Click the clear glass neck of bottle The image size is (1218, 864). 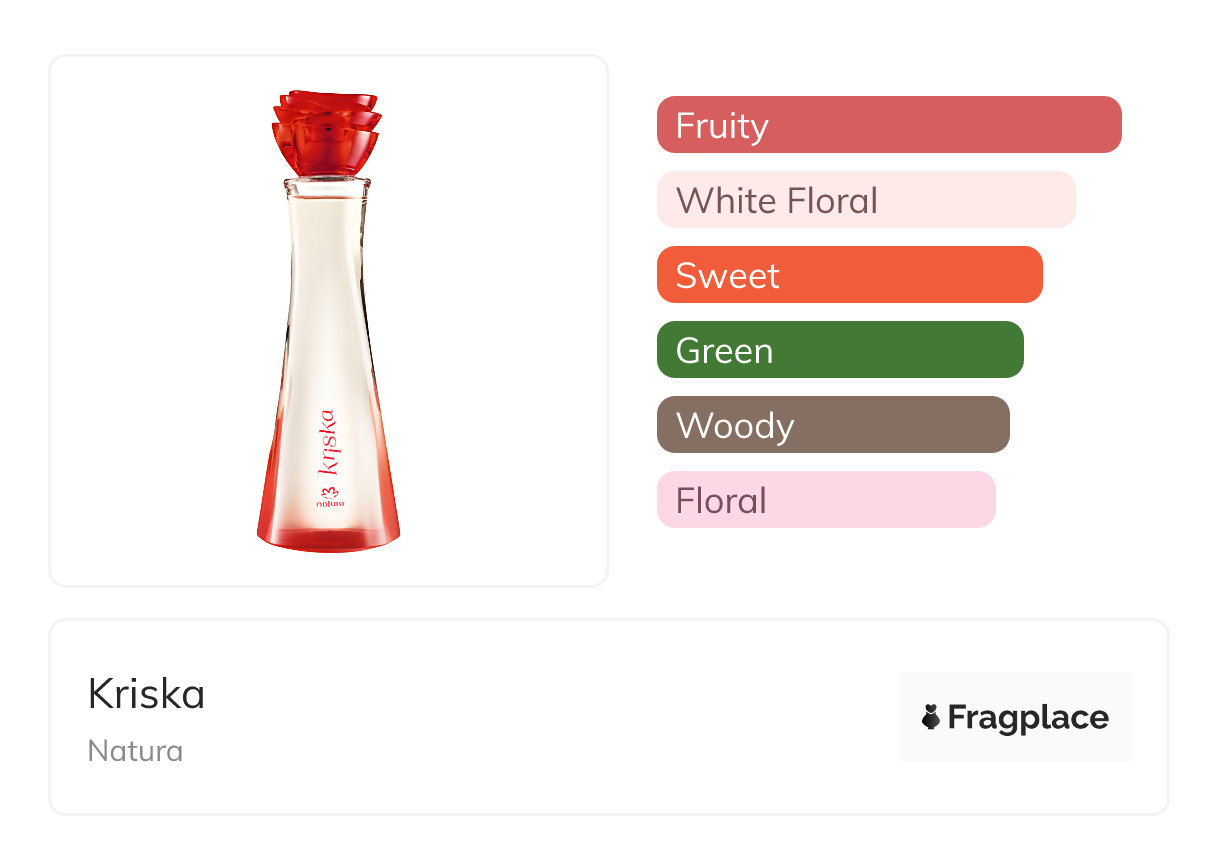(x=327, y=187)
